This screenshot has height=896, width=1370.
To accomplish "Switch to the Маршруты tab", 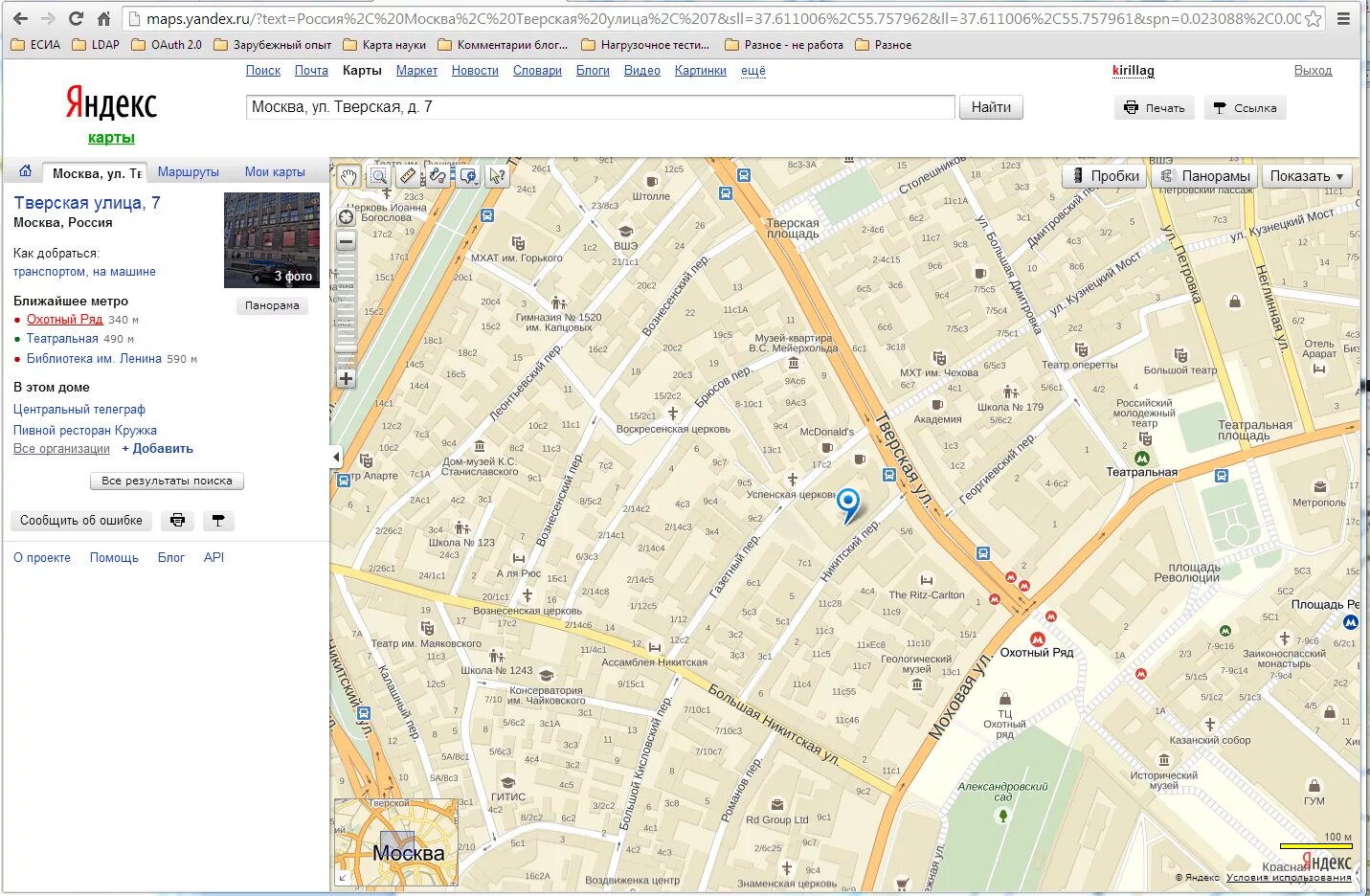I will (x=189, y=172).
